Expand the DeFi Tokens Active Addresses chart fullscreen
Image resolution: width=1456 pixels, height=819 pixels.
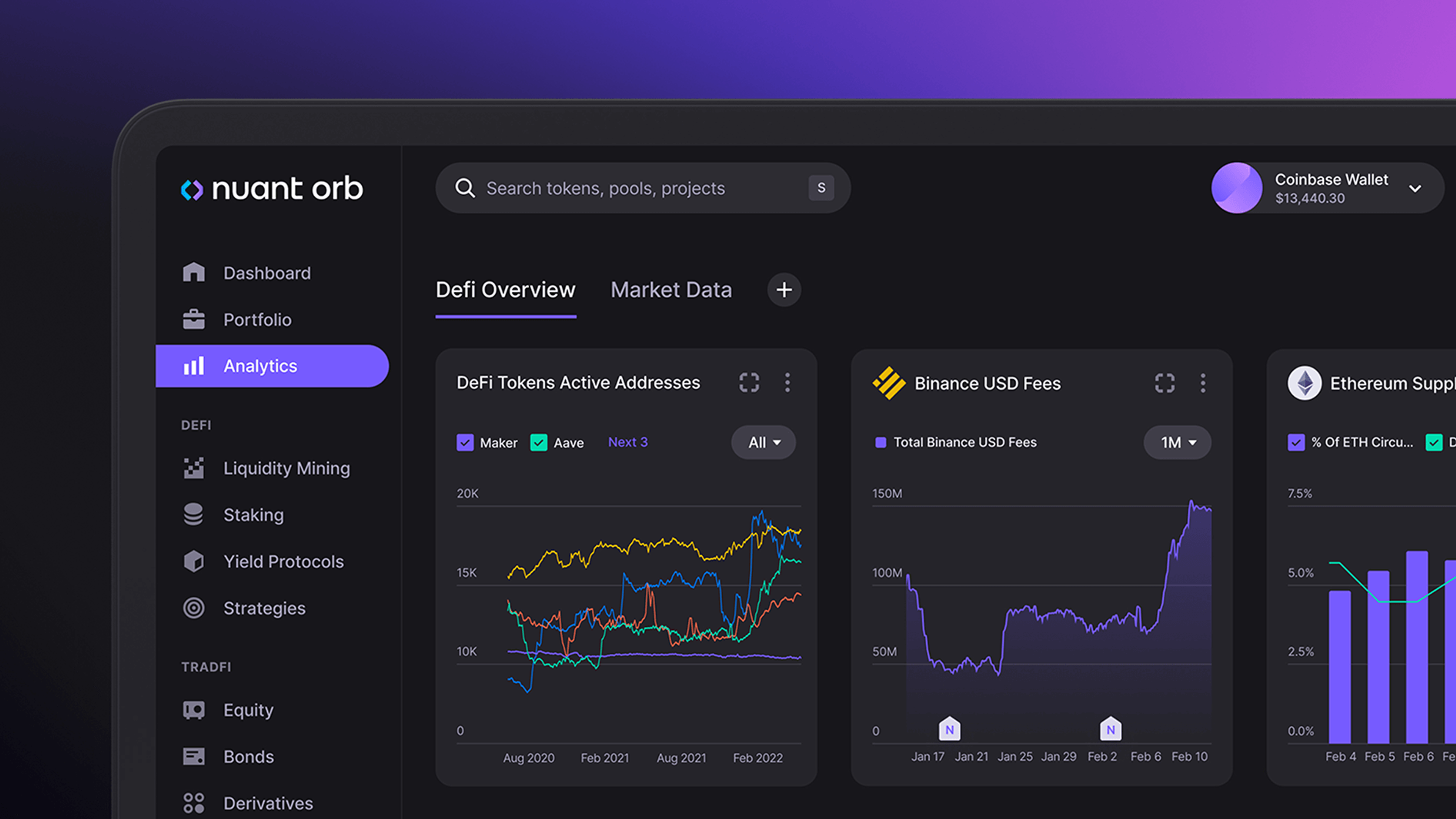tap(749, 382)
